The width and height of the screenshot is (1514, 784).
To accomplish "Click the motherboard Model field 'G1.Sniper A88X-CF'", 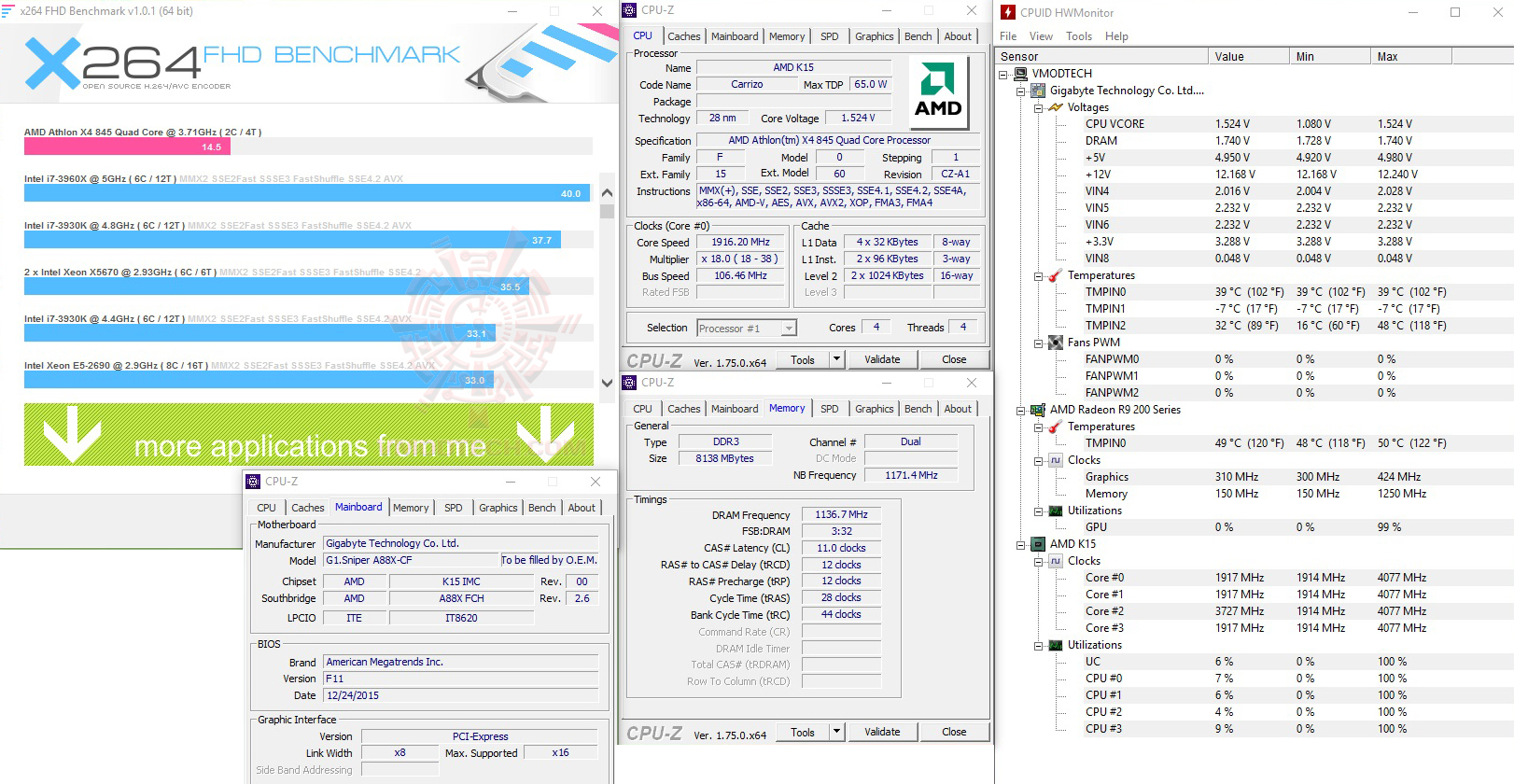I will point(412,560).
